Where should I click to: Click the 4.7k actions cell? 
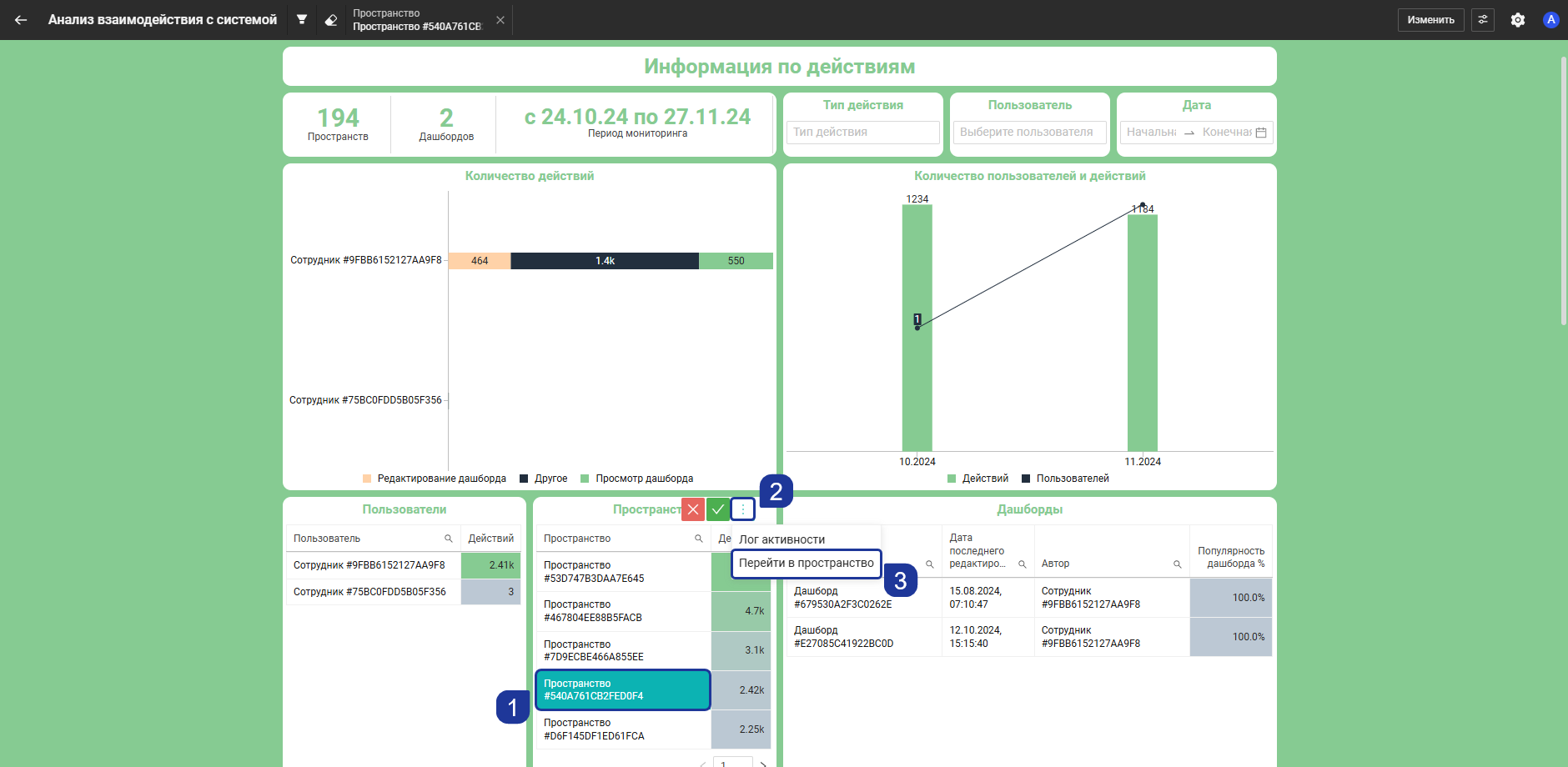(741, 611)
